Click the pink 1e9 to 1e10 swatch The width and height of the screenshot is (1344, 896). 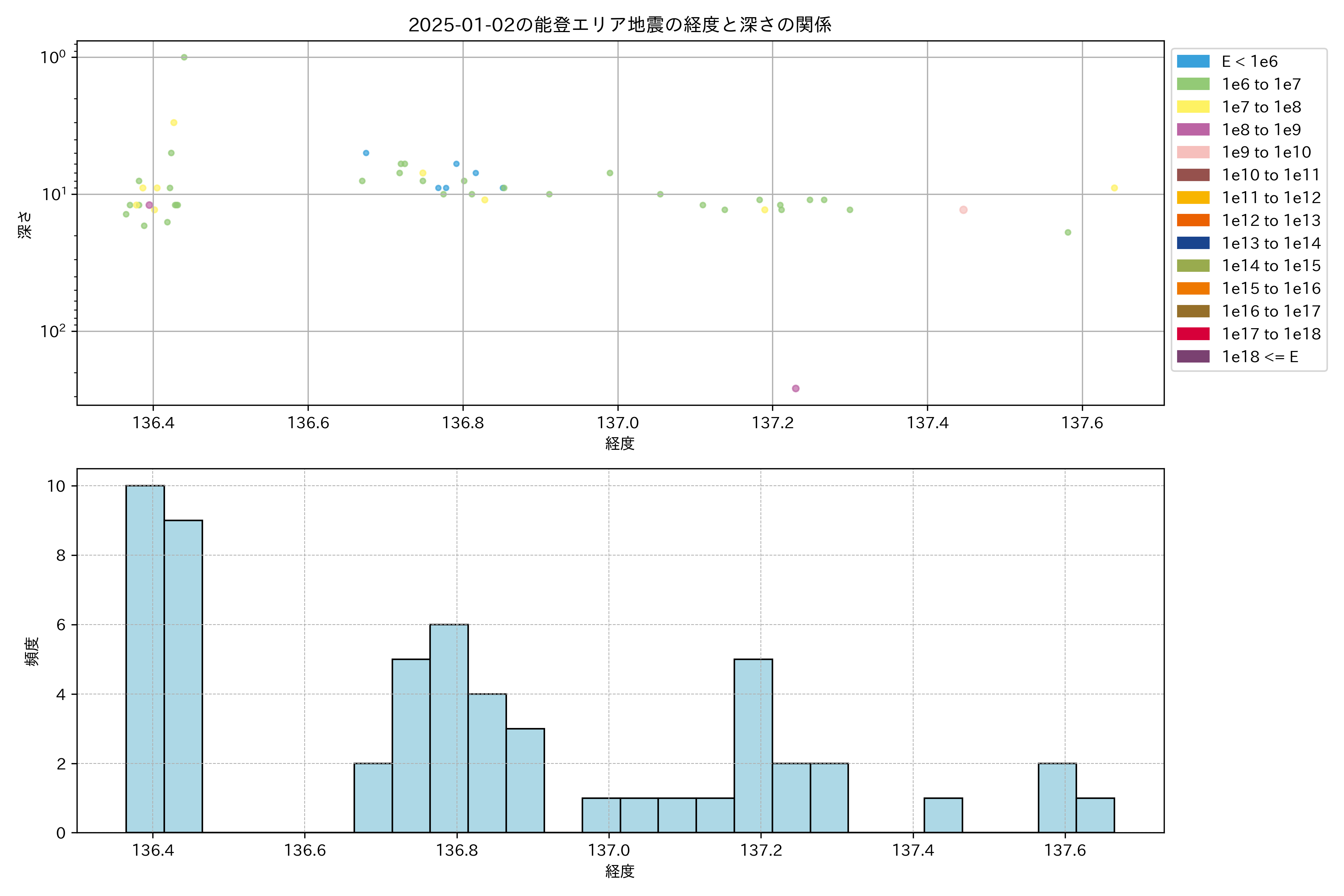coord(1193,153)
